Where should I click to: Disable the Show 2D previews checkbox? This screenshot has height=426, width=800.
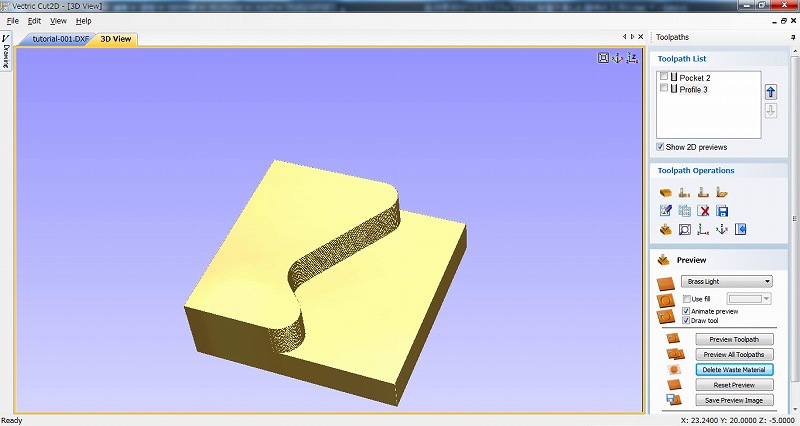[x=661, y=147]
